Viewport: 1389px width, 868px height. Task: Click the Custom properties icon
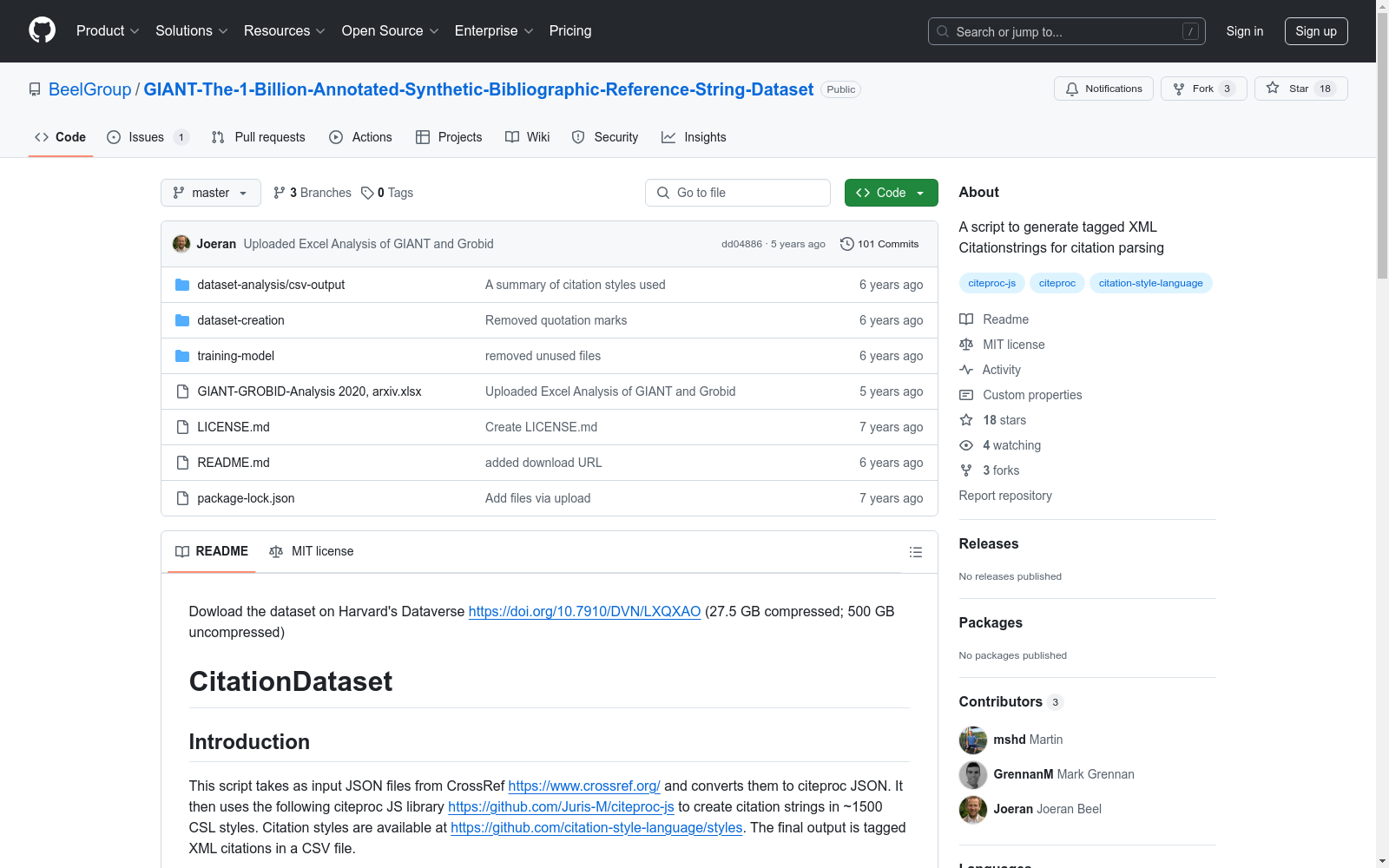(x=966, y=395)
